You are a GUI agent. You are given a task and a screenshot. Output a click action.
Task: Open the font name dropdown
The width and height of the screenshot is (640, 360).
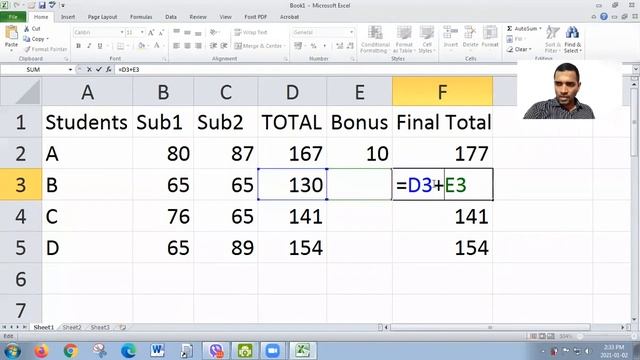[122, 32]
